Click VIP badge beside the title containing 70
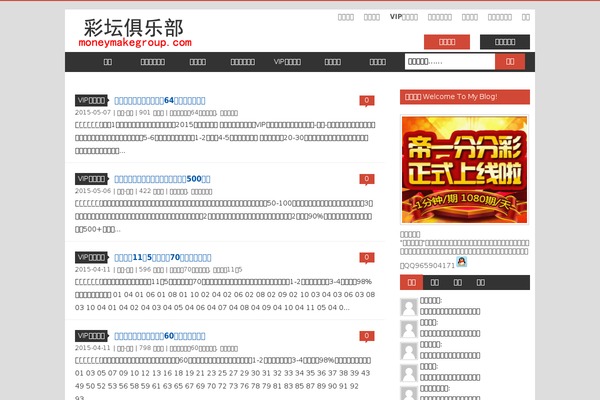Image resolution: width=600 pixels, height=400 pixels. click(x=92, y=257)
